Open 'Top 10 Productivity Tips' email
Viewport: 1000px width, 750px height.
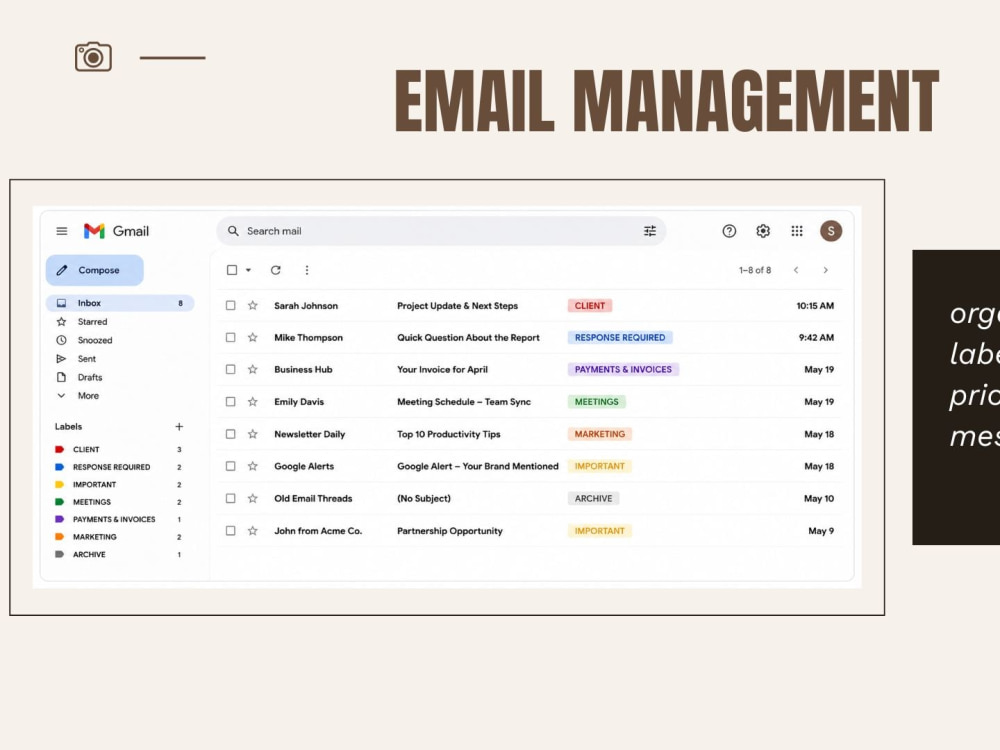(x=448, y=434)
